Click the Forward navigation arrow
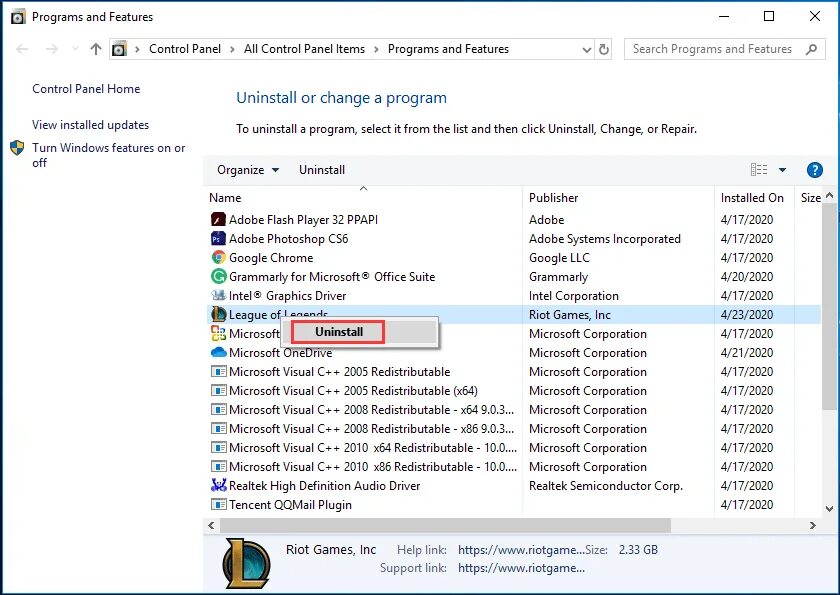This screenshot has width=840, height=595. point(52,49)
